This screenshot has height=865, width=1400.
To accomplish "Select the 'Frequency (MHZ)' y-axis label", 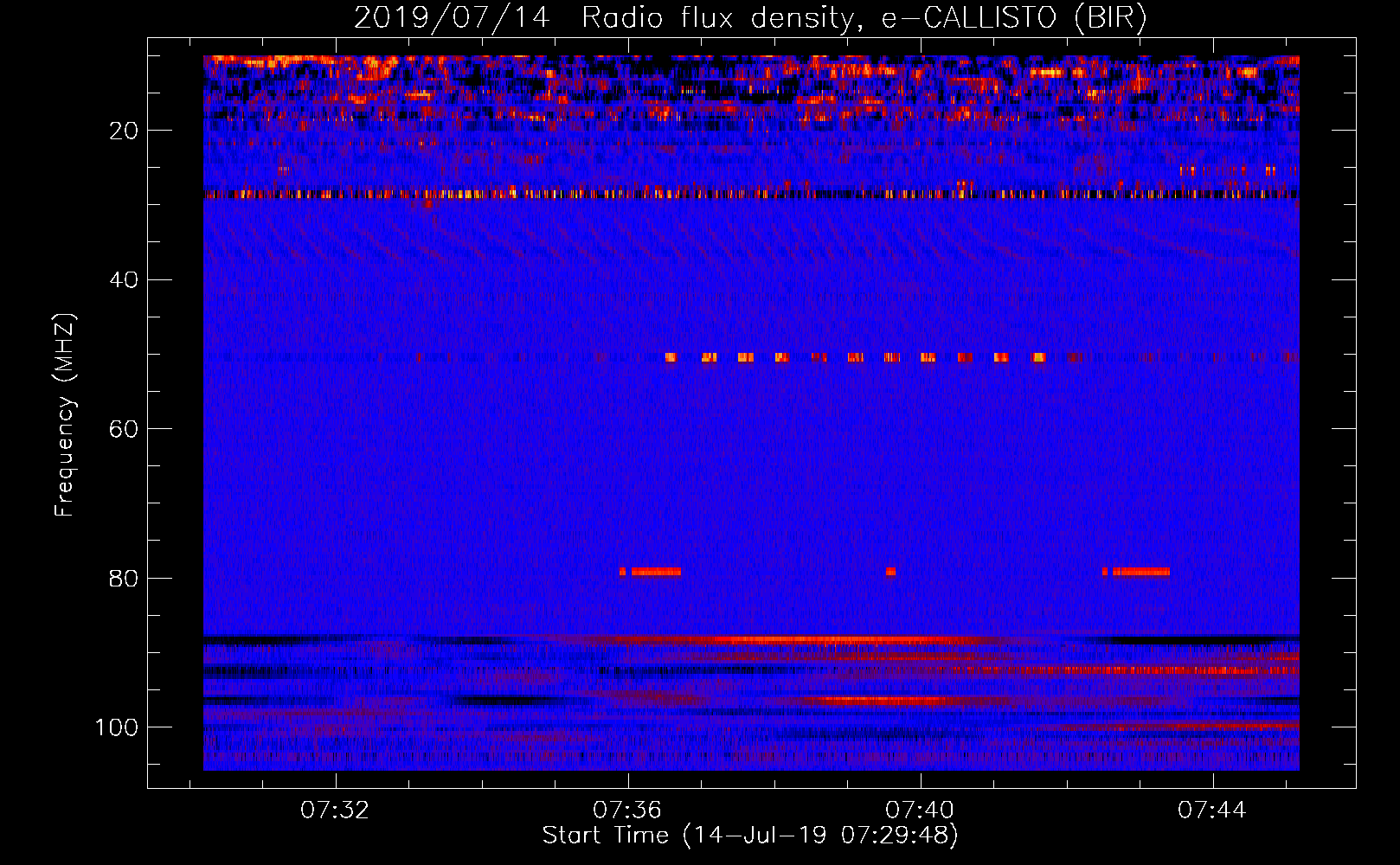I will 65,415.
